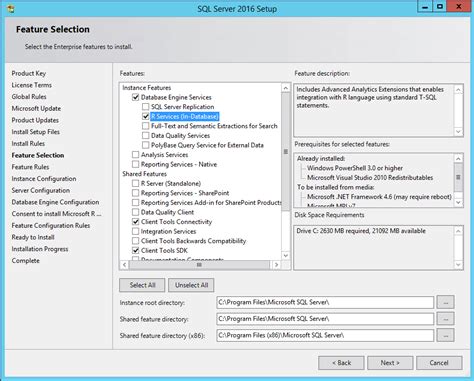This screenshot has width=474, height=381.
Task: Click the SQL Server setup title bar icon
Action: (11, 8)
